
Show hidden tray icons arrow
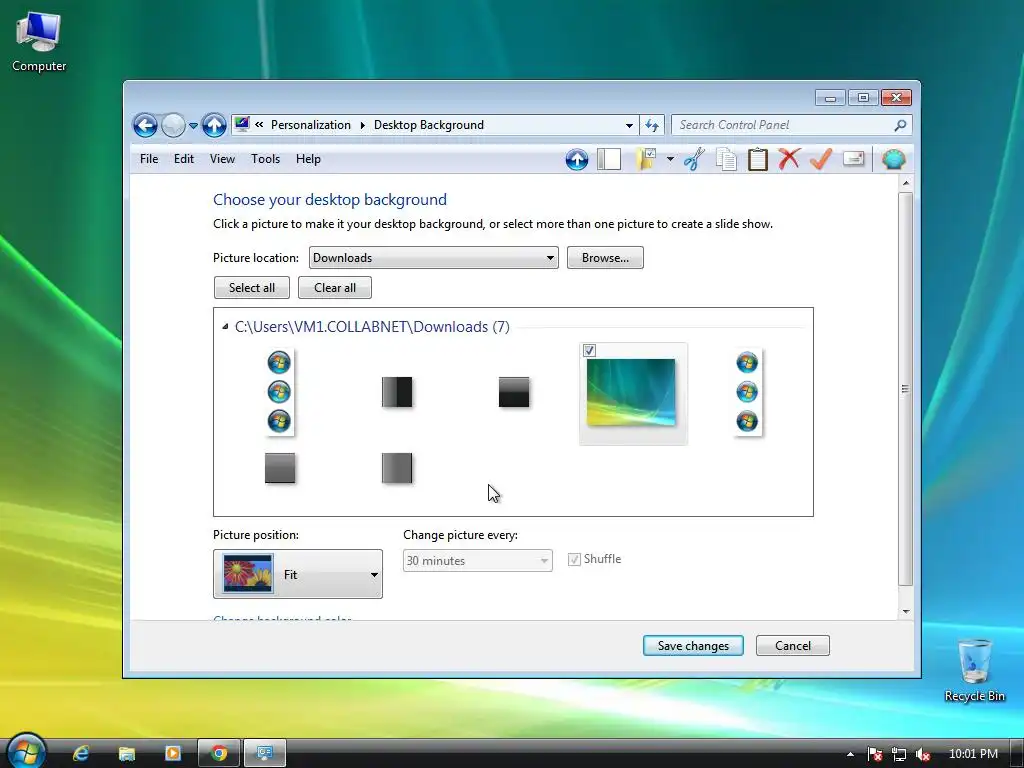850,754
